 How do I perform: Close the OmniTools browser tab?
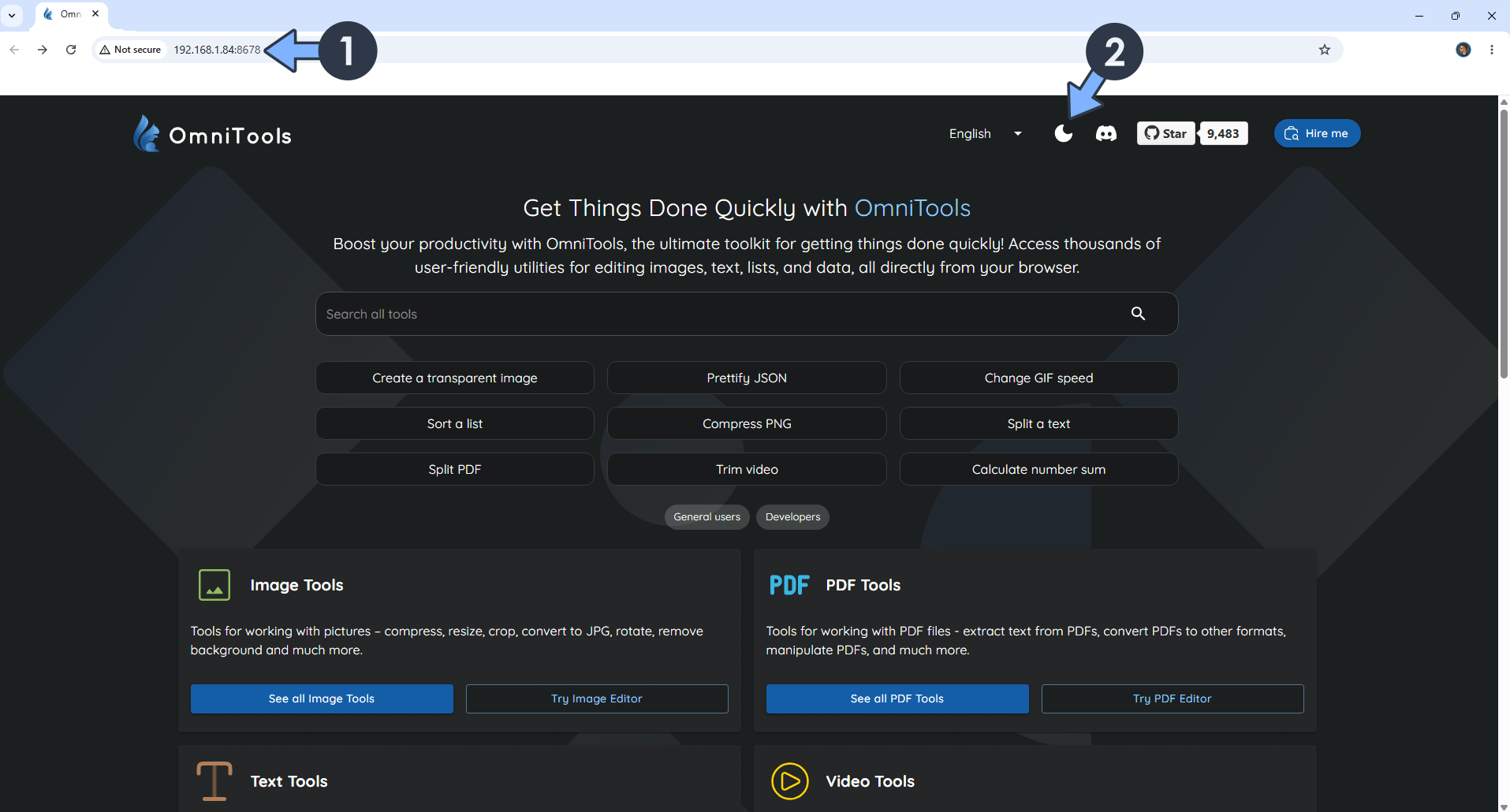(95, 13)
